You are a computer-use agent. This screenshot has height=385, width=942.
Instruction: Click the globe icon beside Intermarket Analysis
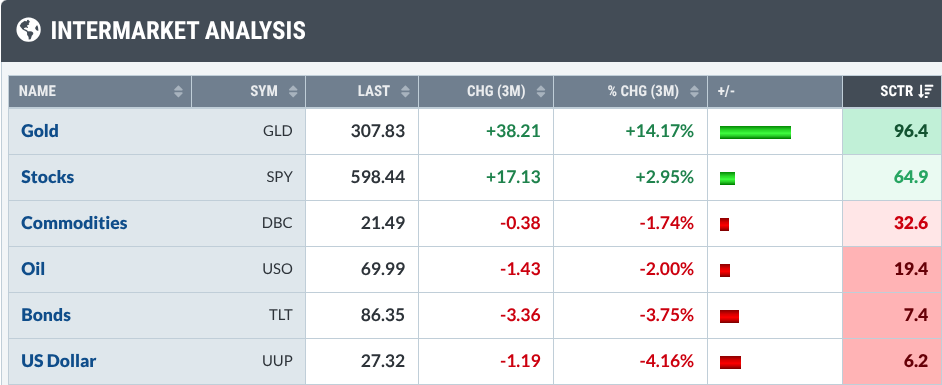point(28,30)
